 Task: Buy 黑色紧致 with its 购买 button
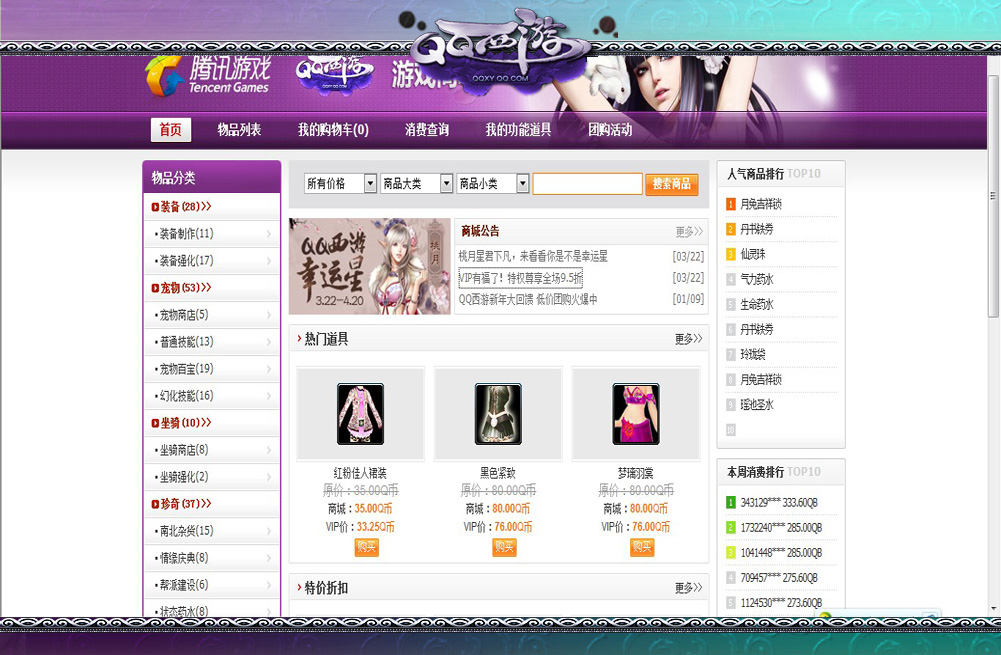pos(504,547)
